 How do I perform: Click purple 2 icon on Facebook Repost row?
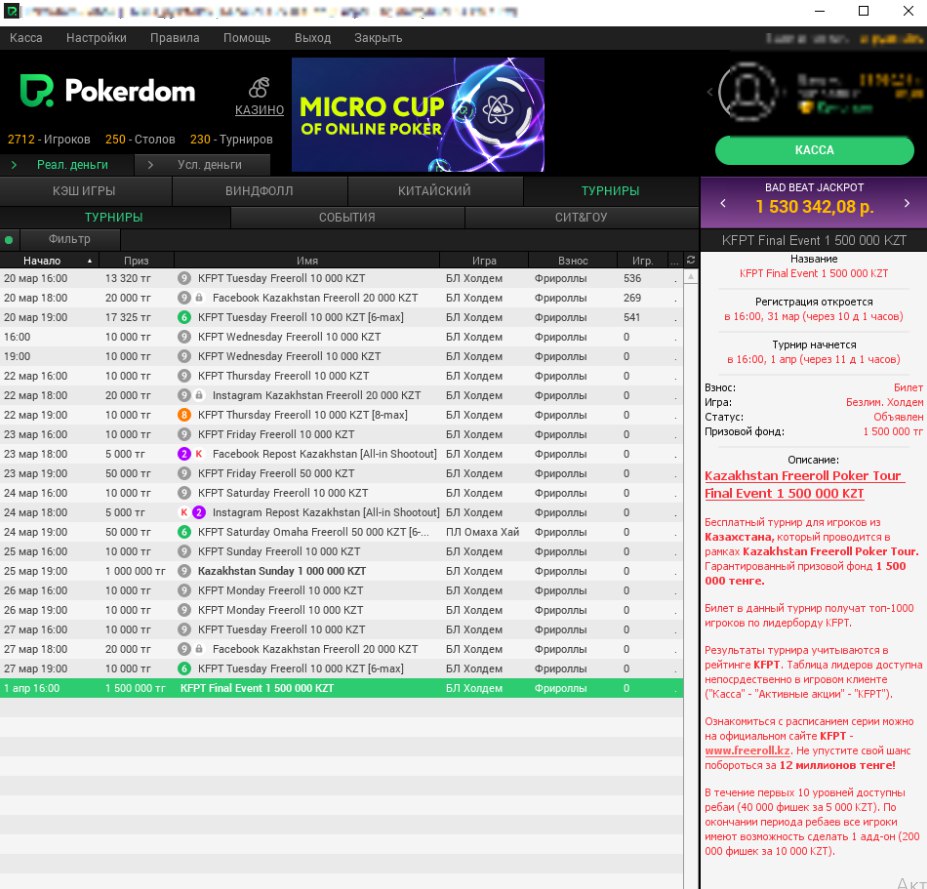pos(184,454)
